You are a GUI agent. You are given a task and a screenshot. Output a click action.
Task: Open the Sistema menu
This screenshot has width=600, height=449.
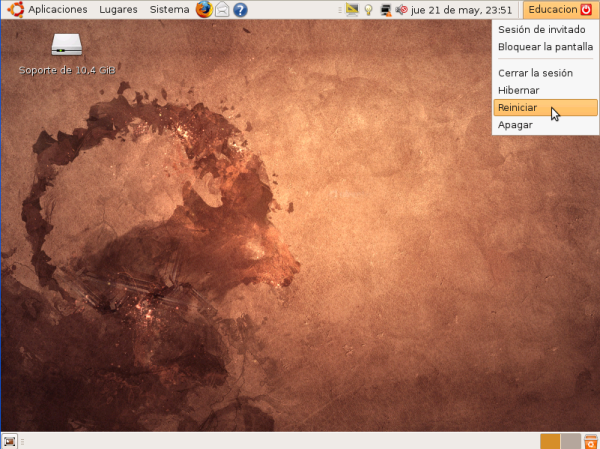pyautogui.click(x=169, y=10)
